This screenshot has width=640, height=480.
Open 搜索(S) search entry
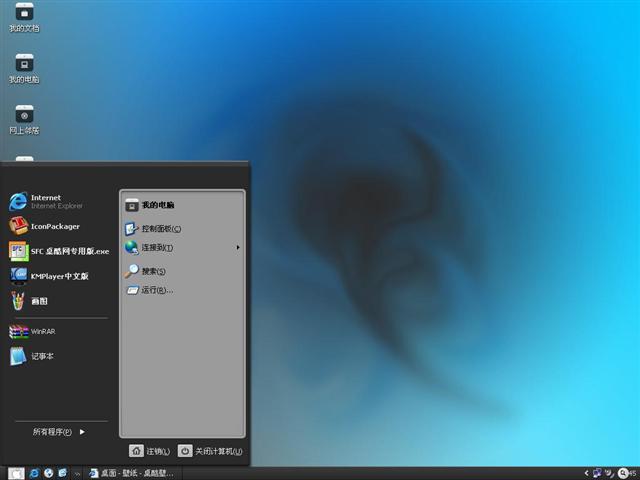[x=145, y=271]
